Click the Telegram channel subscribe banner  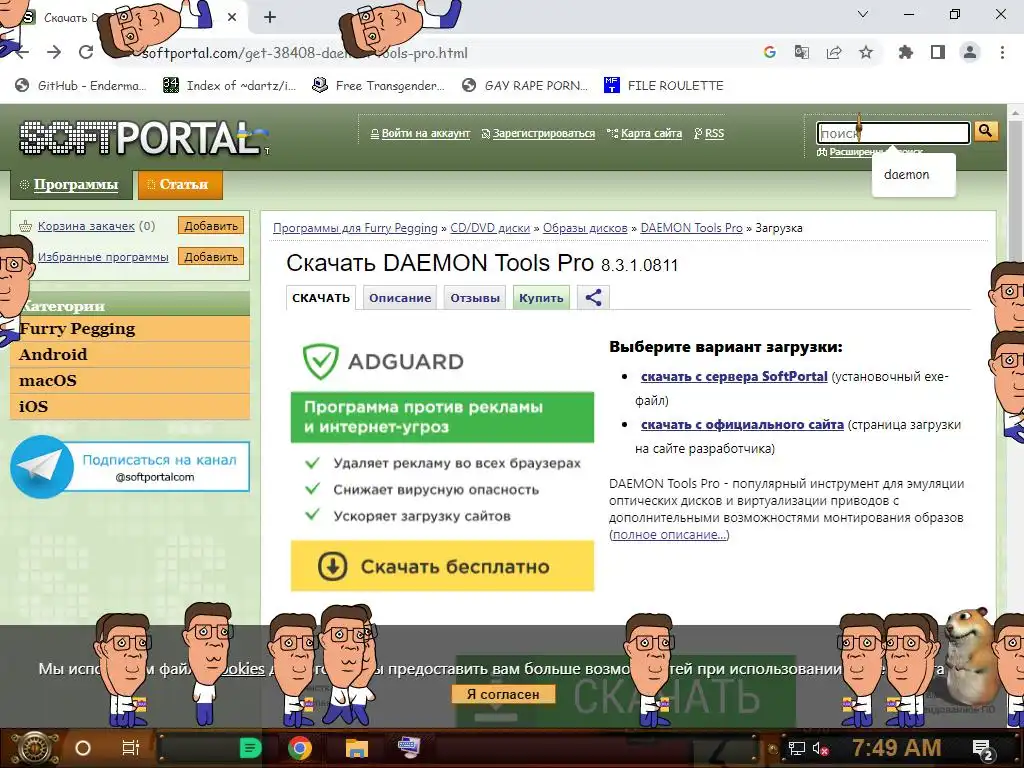click(x=130, y=466)
